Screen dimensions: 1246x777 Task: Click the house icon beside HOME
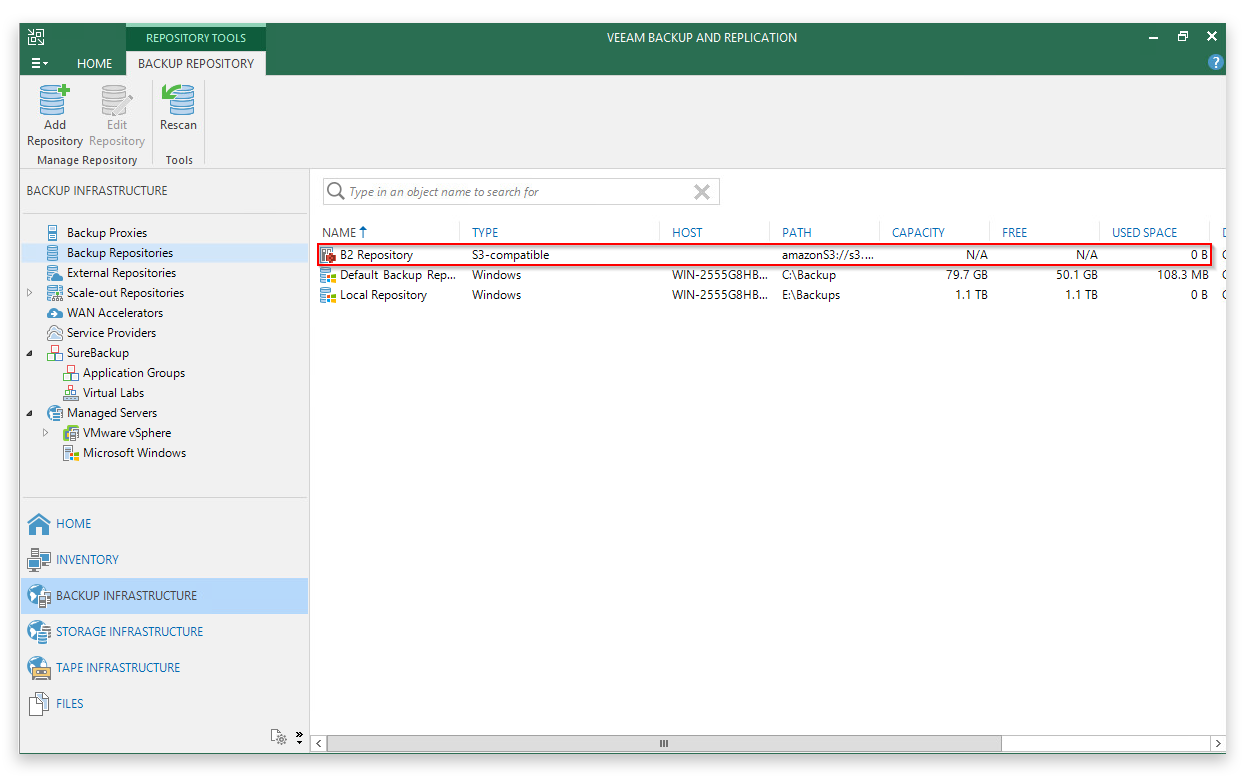click(x=39, y=523)
